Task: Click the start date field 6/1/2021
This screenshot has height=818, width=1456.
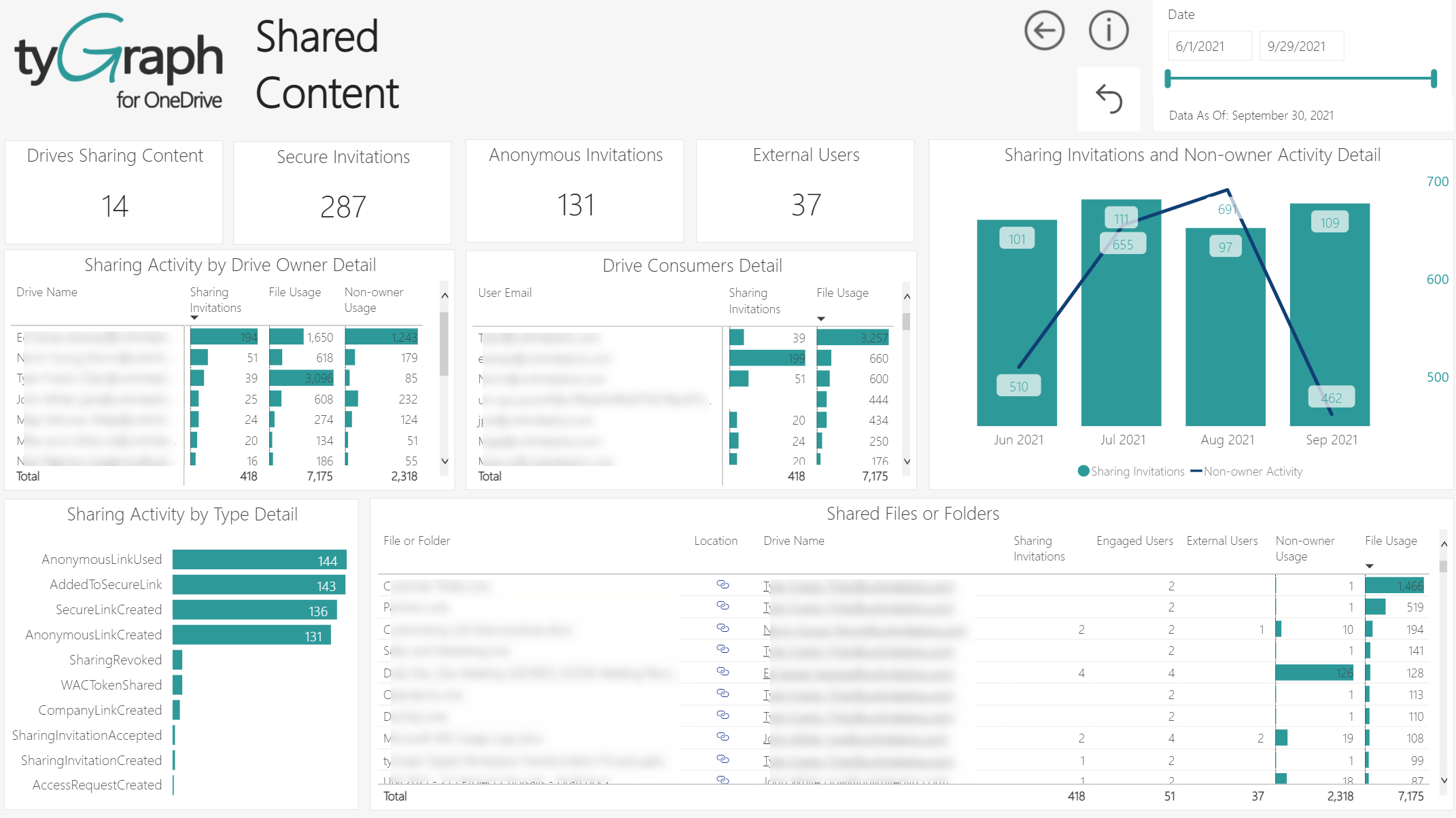Action: coord(1209,46)
